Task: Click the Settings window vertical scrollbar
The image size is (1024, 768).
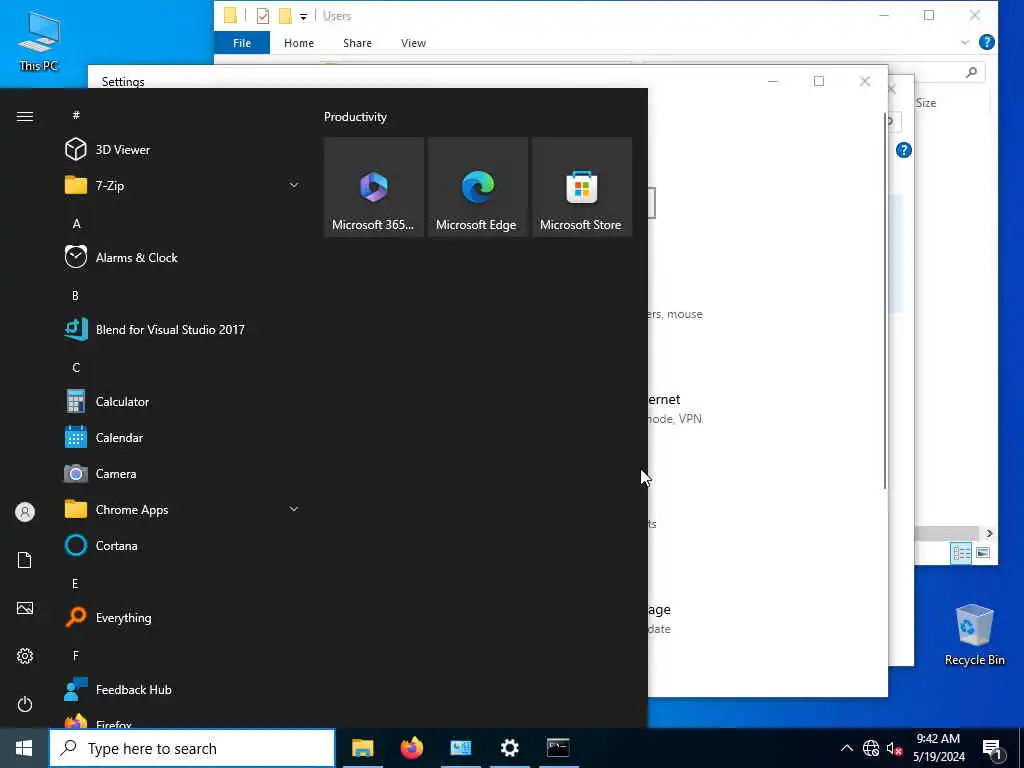Action: tap(885, 300)
